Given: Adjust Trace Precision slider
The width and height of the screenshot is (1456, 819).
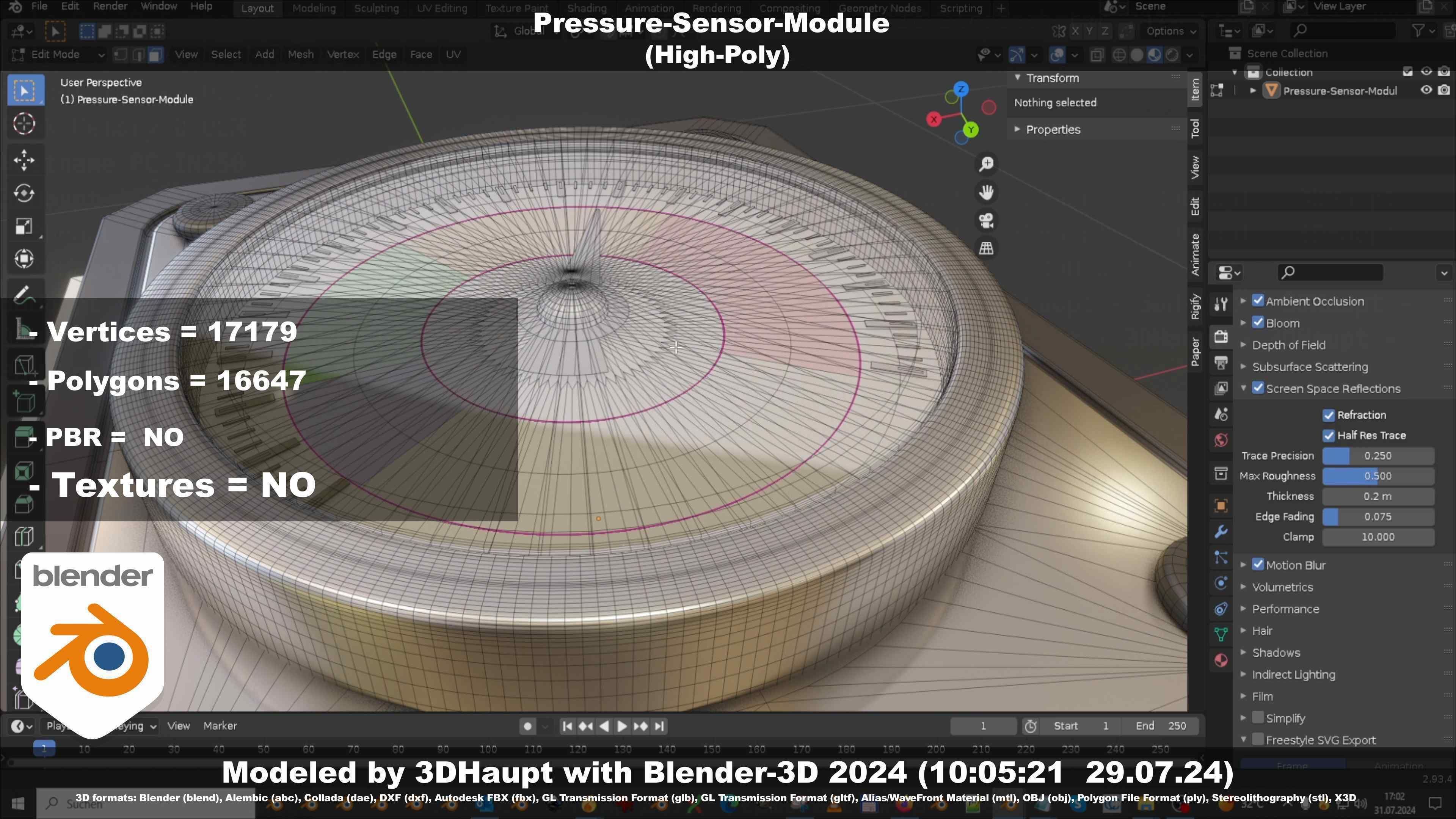Looking at the screenshot, I should coord(1378,455).
